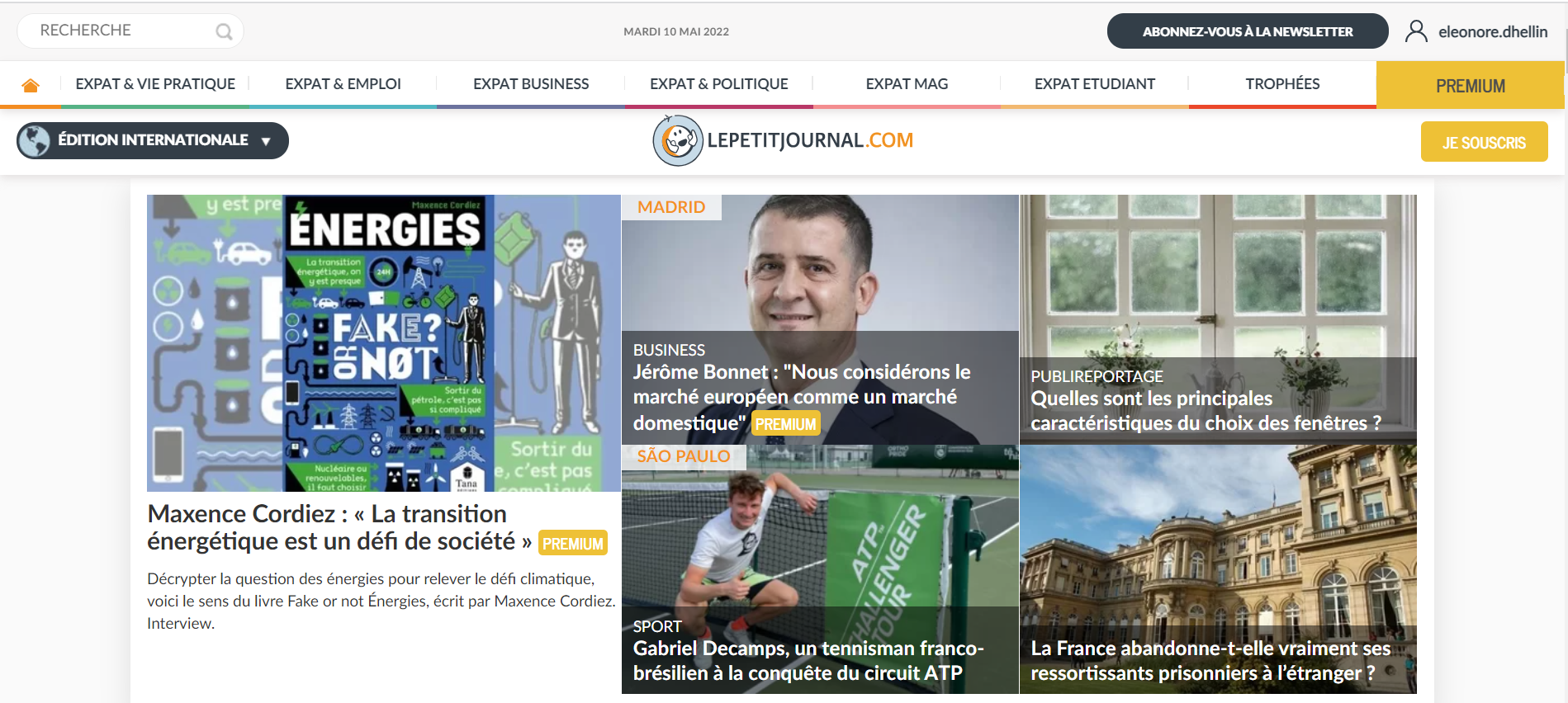
Task: Click the orange home icon
Action: (31, 85)
